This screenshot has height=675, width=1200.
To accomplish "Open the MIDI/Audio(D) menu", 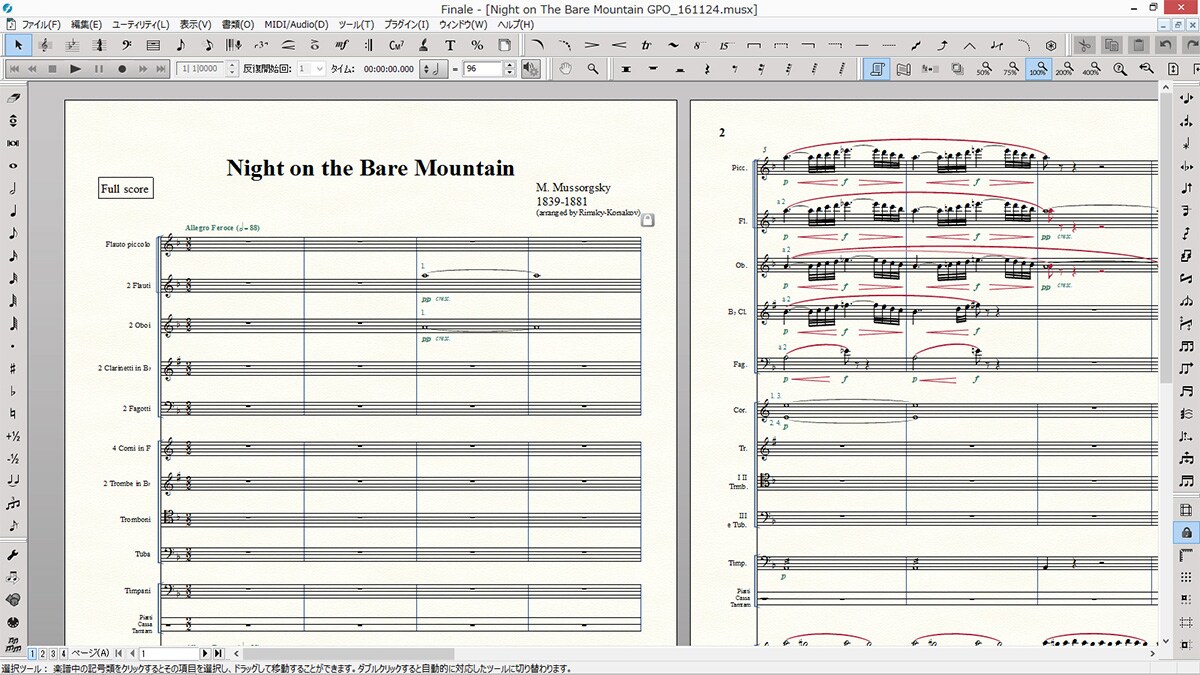I will [296, 24].
